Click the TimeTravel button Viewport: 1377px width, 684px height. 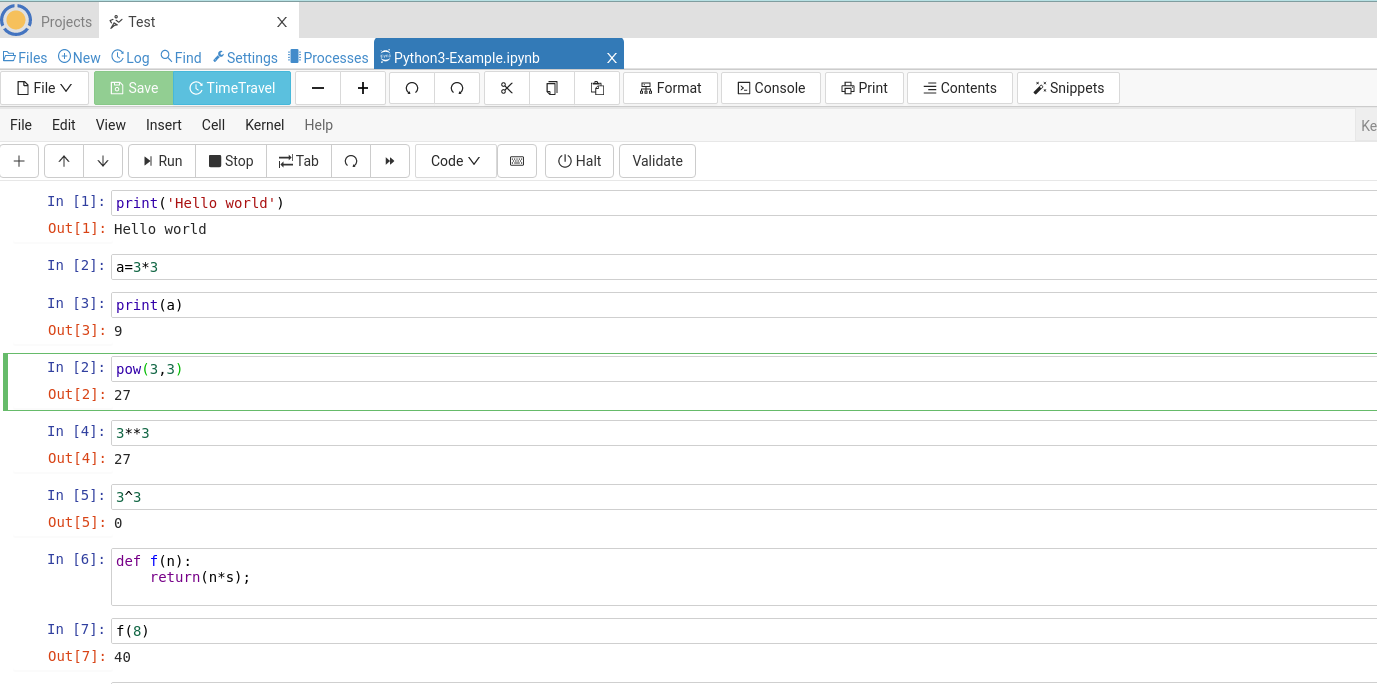click(x=232, y=88)
